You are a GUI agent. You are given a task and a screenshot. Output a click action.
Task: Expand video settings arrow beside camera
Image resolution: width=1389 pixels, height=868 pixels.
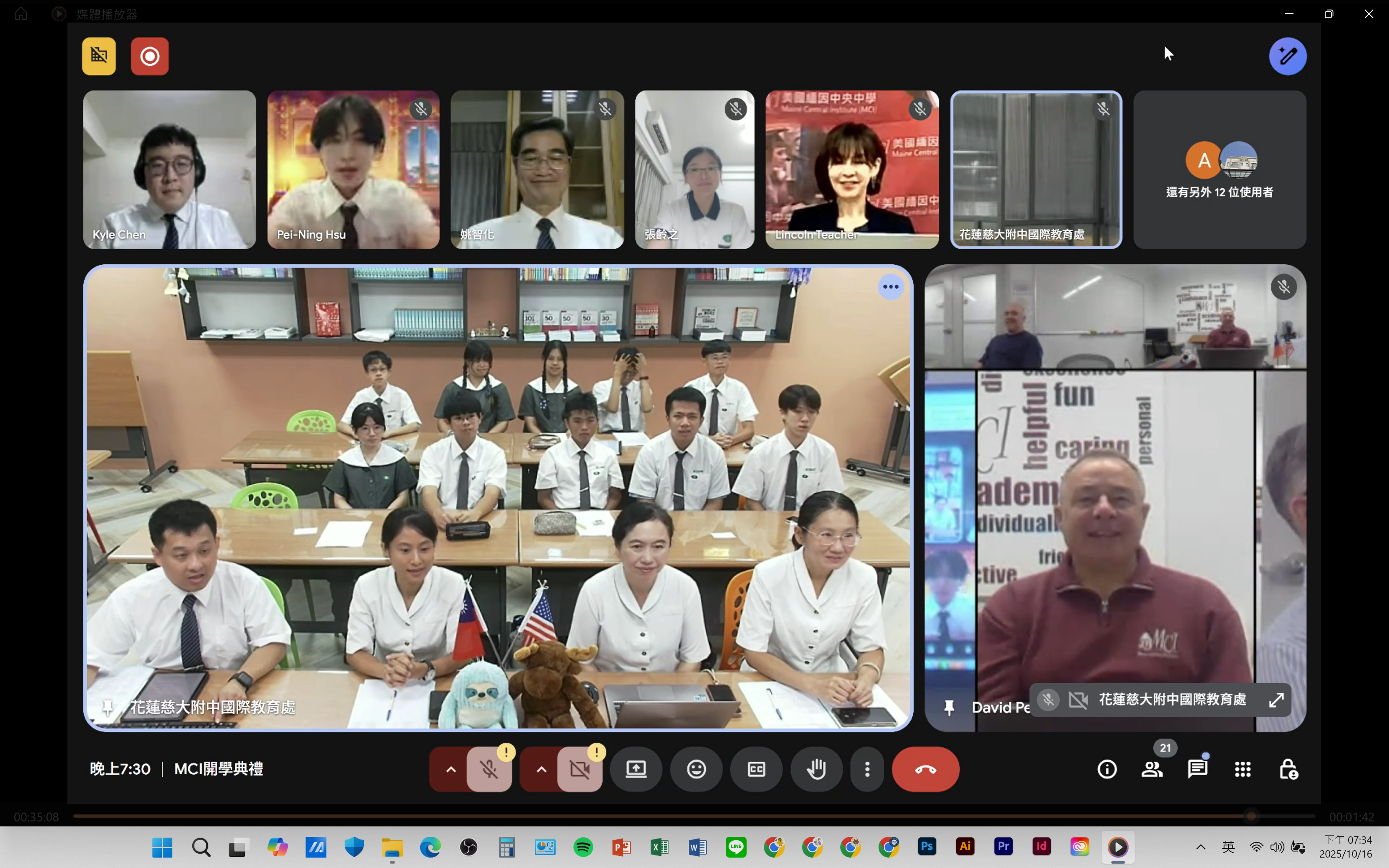click(x=541, y=769)
